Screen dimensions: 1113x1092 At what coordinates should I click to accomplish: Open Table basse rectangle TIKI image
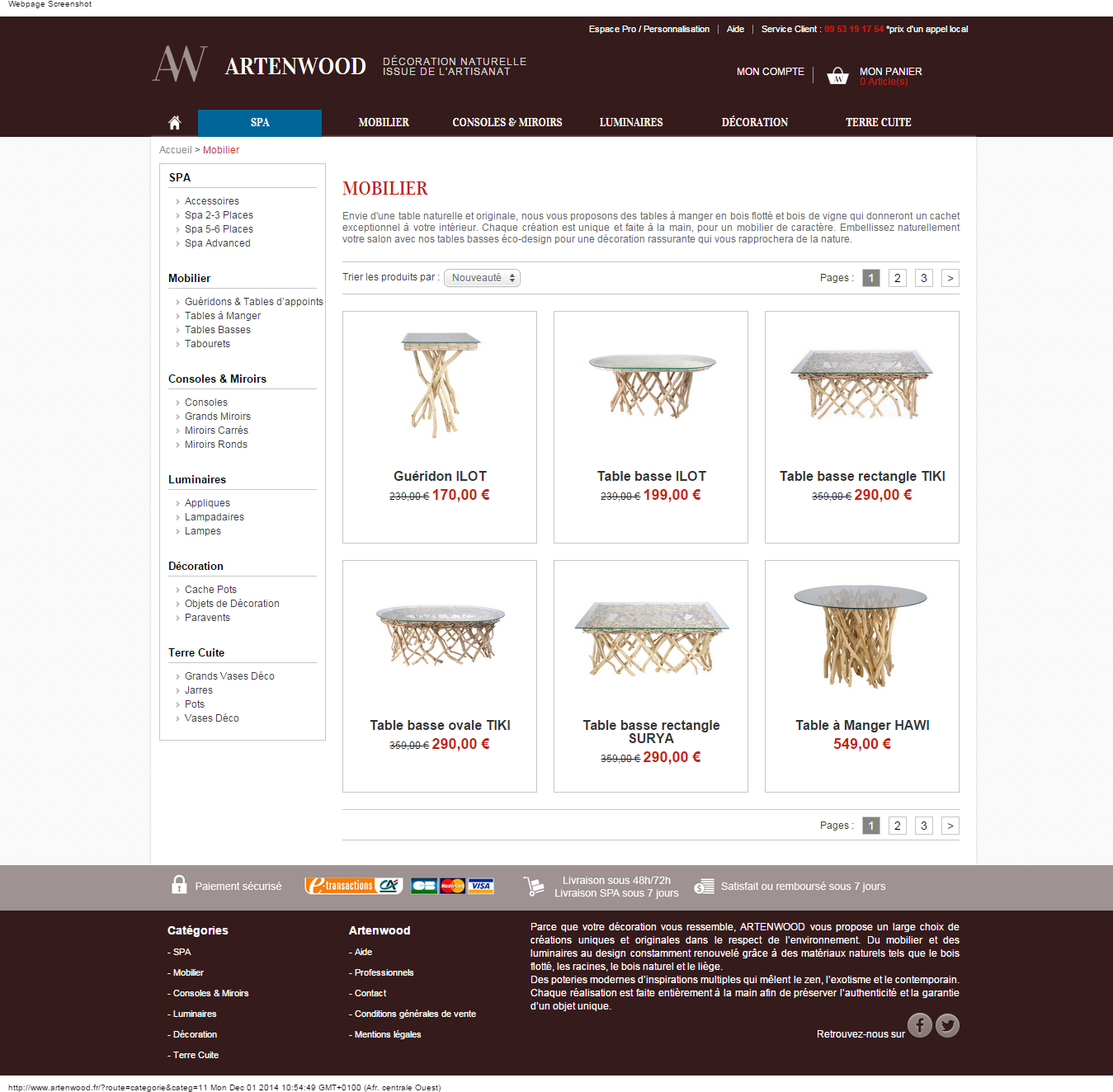862,384
